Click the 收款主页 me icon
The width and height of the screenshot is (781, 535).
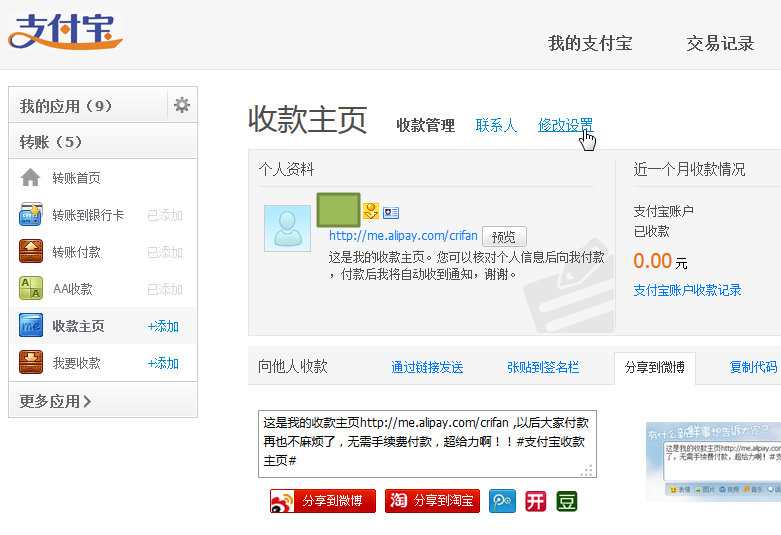point(30,325)
